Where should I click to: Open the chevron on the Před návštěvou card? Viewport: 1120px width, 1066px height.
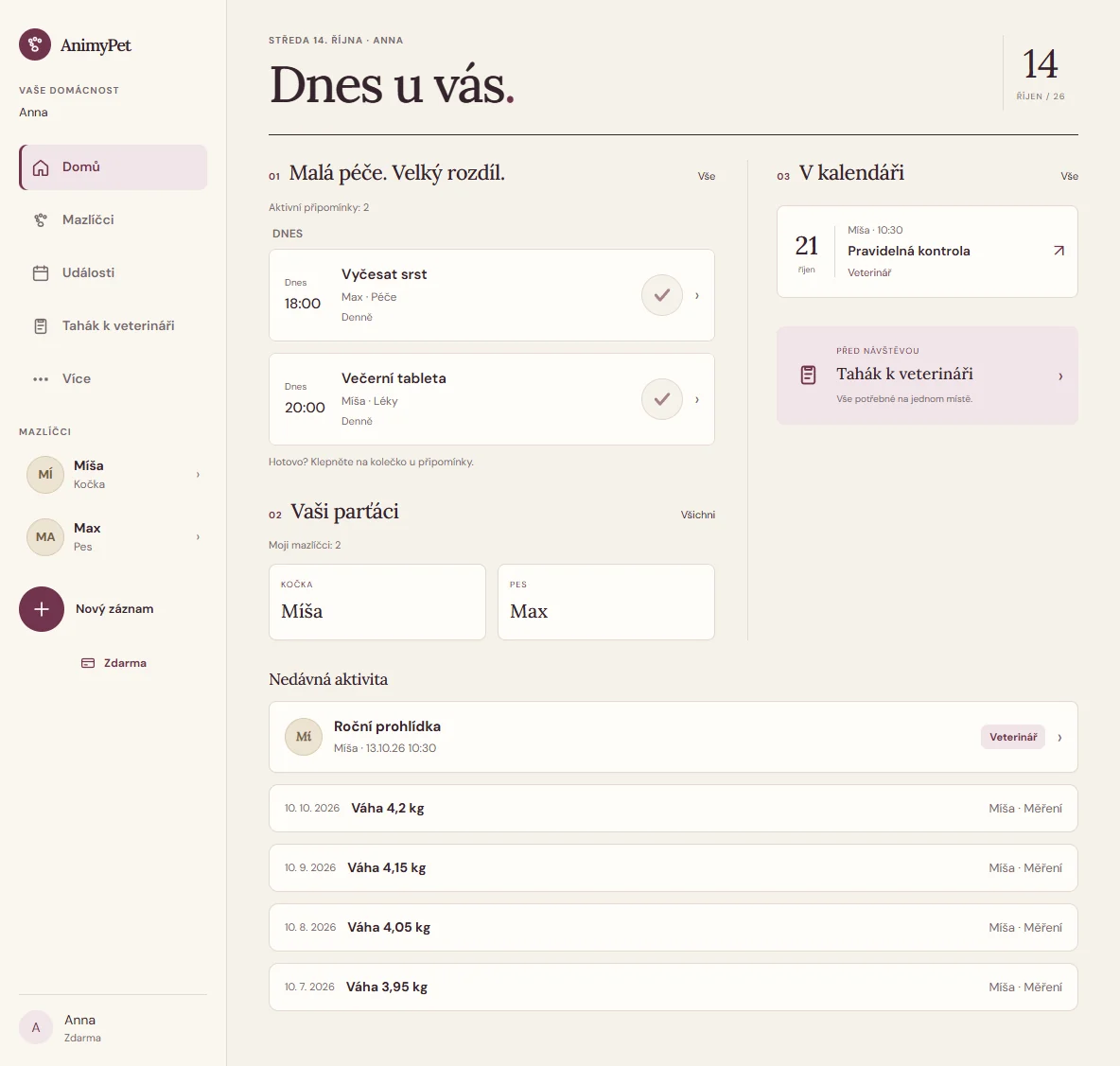[1060, 376]
